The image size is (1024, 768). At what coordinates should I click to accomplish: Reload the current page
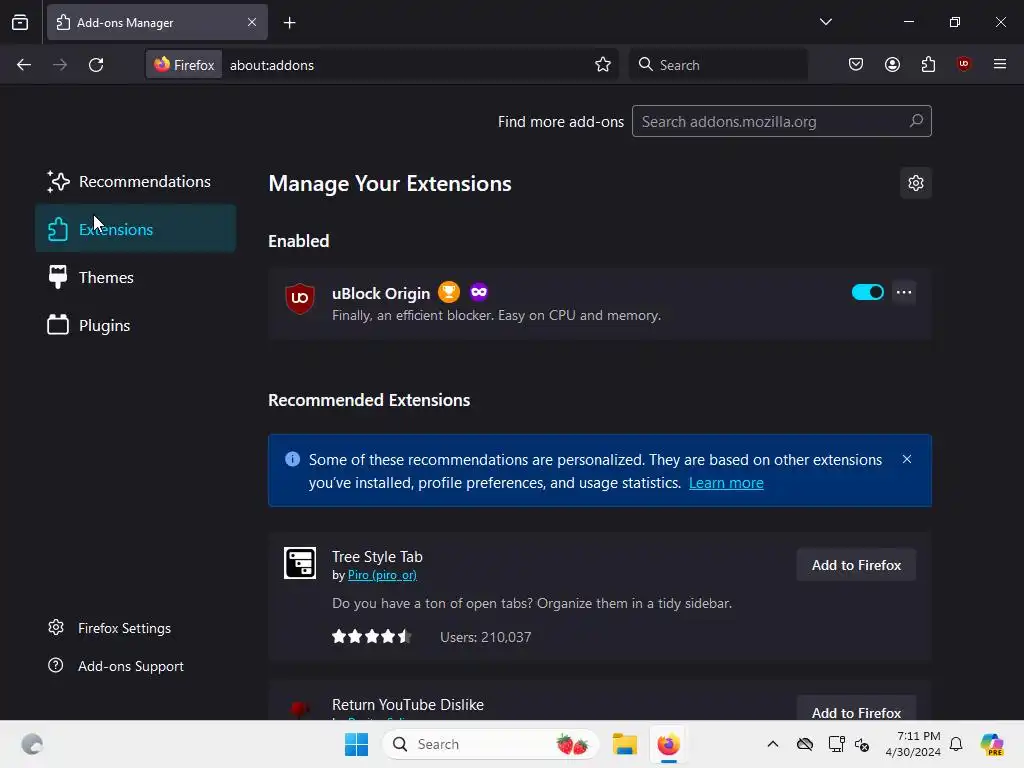click(96, 65)
